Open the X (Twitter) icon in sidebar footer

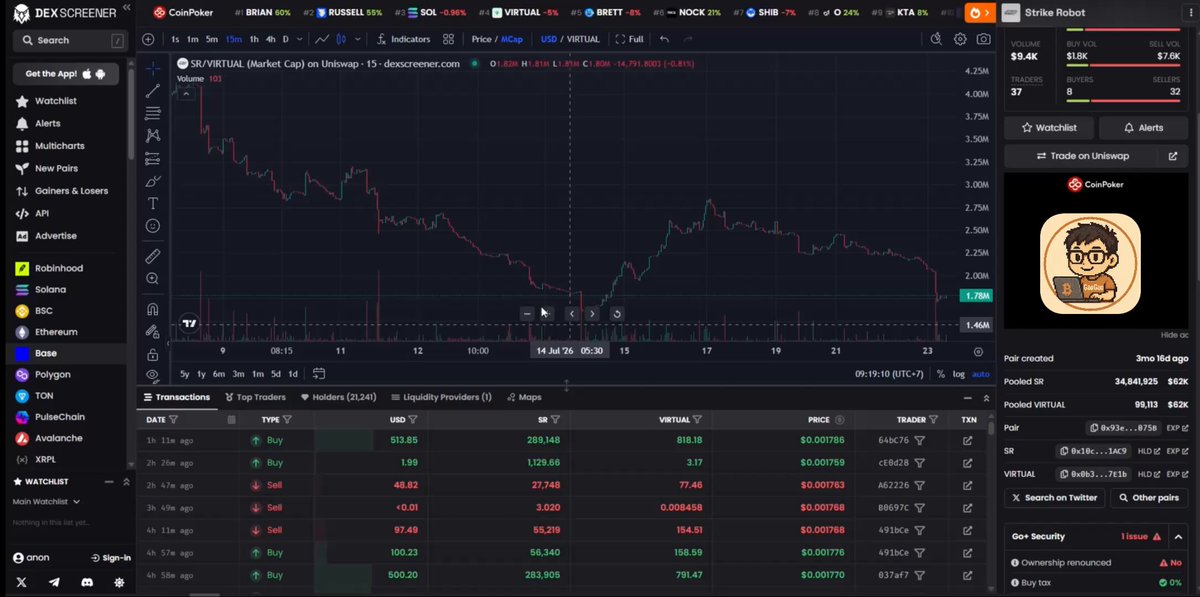(21, 582)
